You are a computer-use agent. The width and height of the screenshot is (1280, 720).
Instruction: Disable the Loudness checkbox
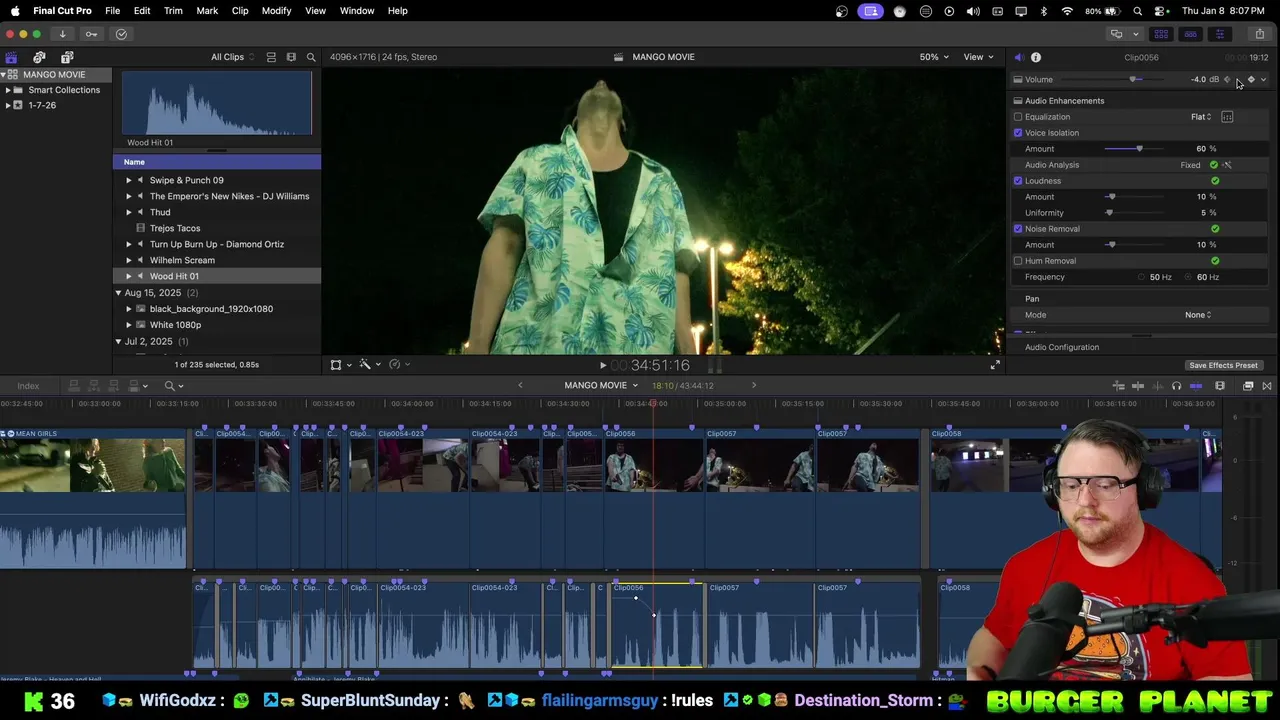click(1018, 181)
